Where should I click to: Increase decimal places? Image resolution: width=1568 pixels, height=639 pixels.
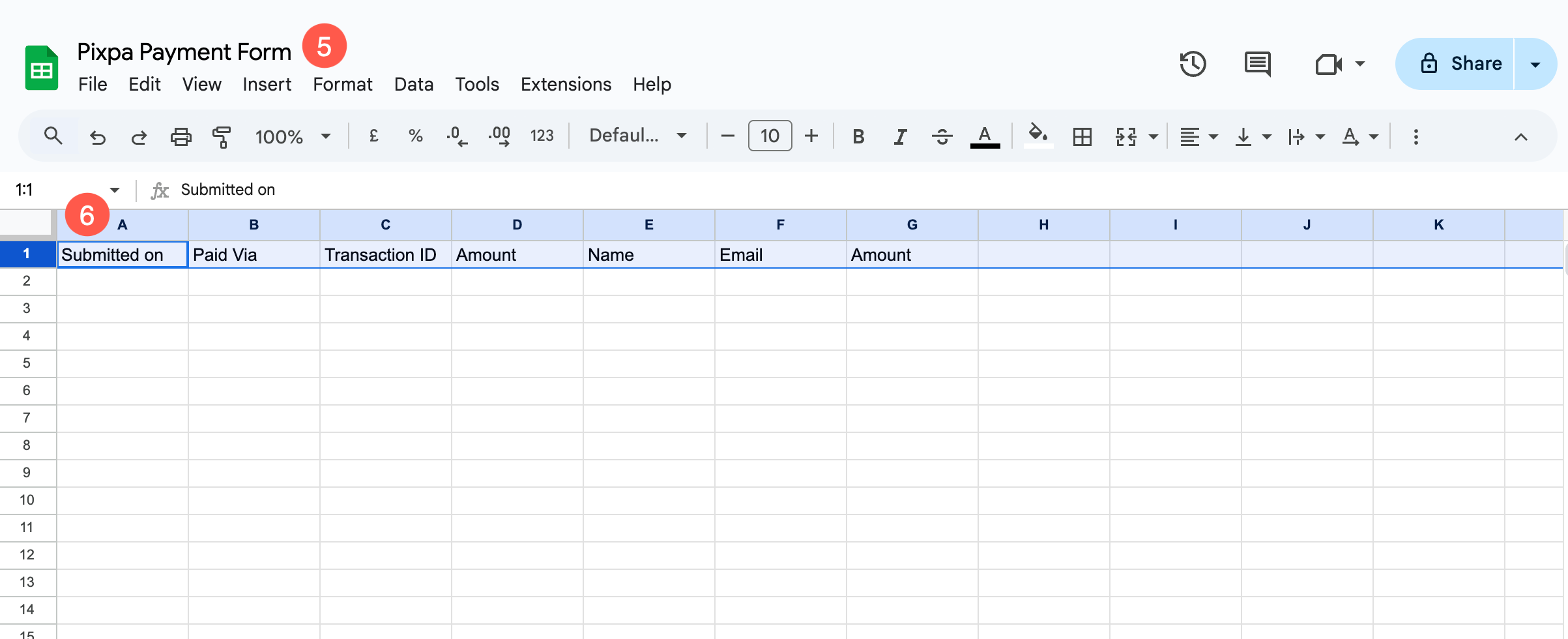pos(499,136)
